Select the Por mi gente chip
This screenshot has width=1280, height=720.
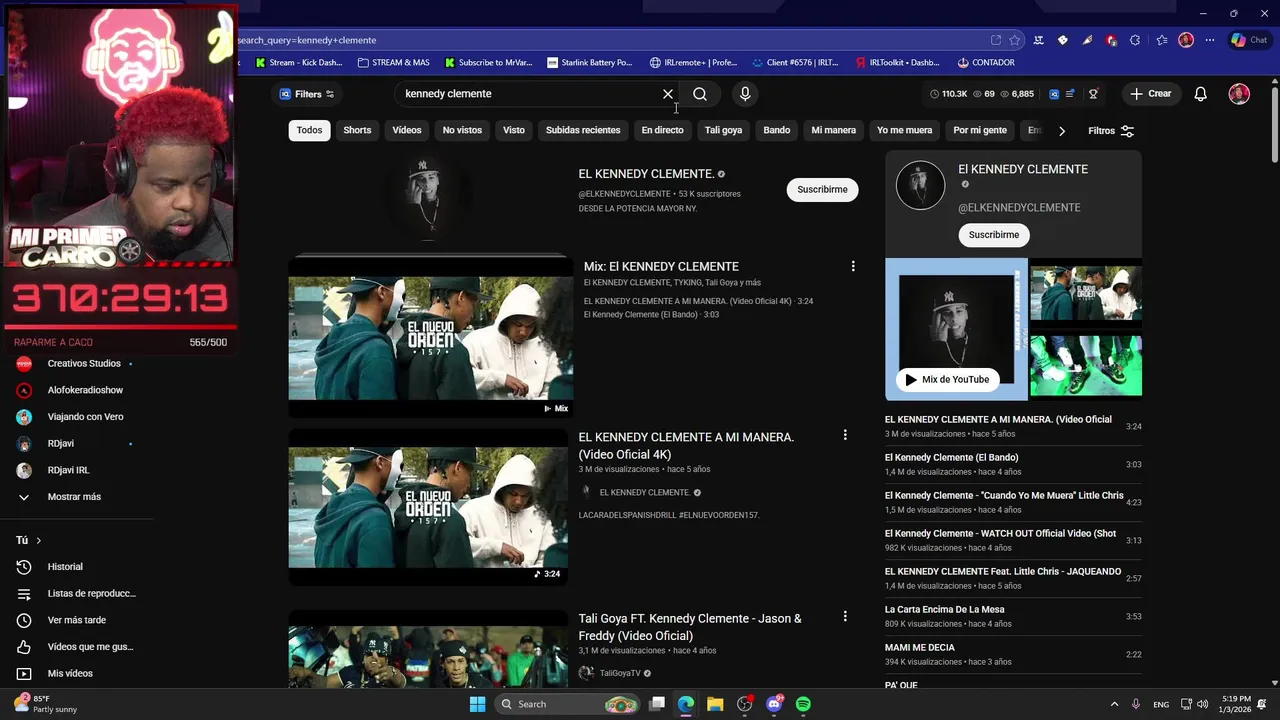tap(980, 130)
